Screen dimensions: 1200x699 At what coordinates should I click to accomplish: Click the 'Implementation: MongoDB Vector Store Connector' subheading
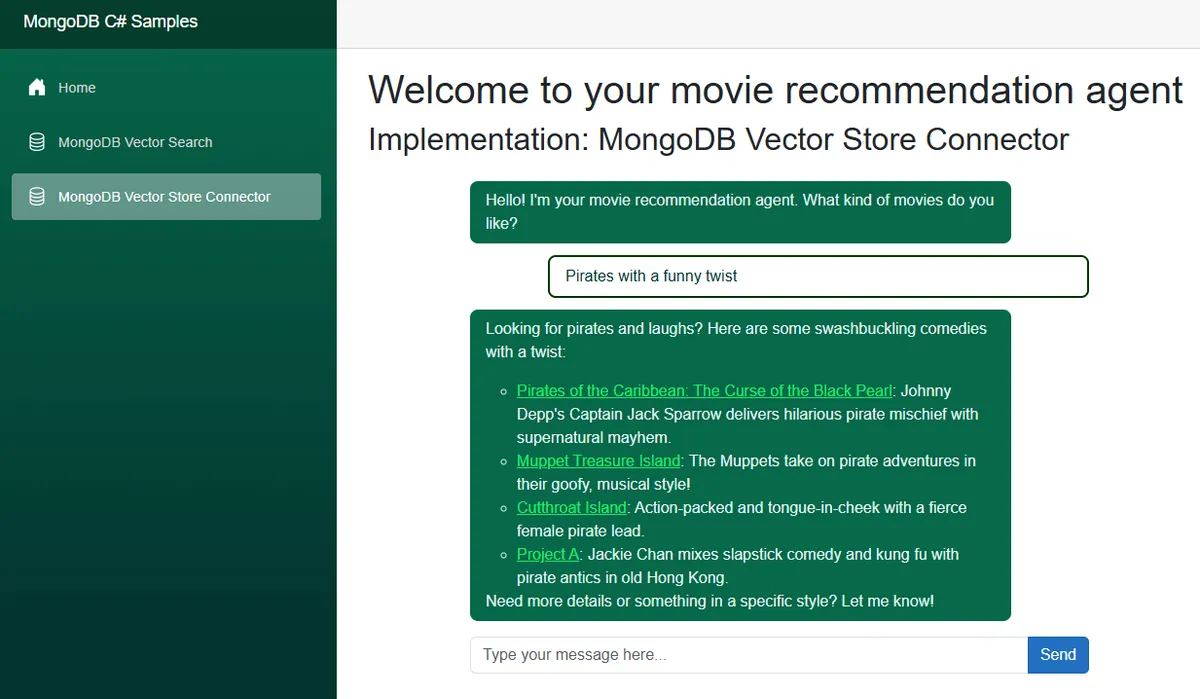(x=718, y=139)
